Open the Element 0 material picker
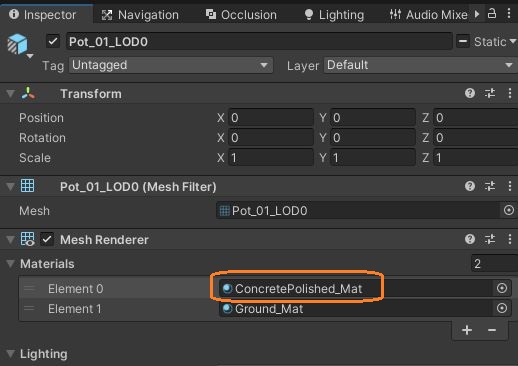The height and width of the screenshot is (366, 518). click(502, 288)
